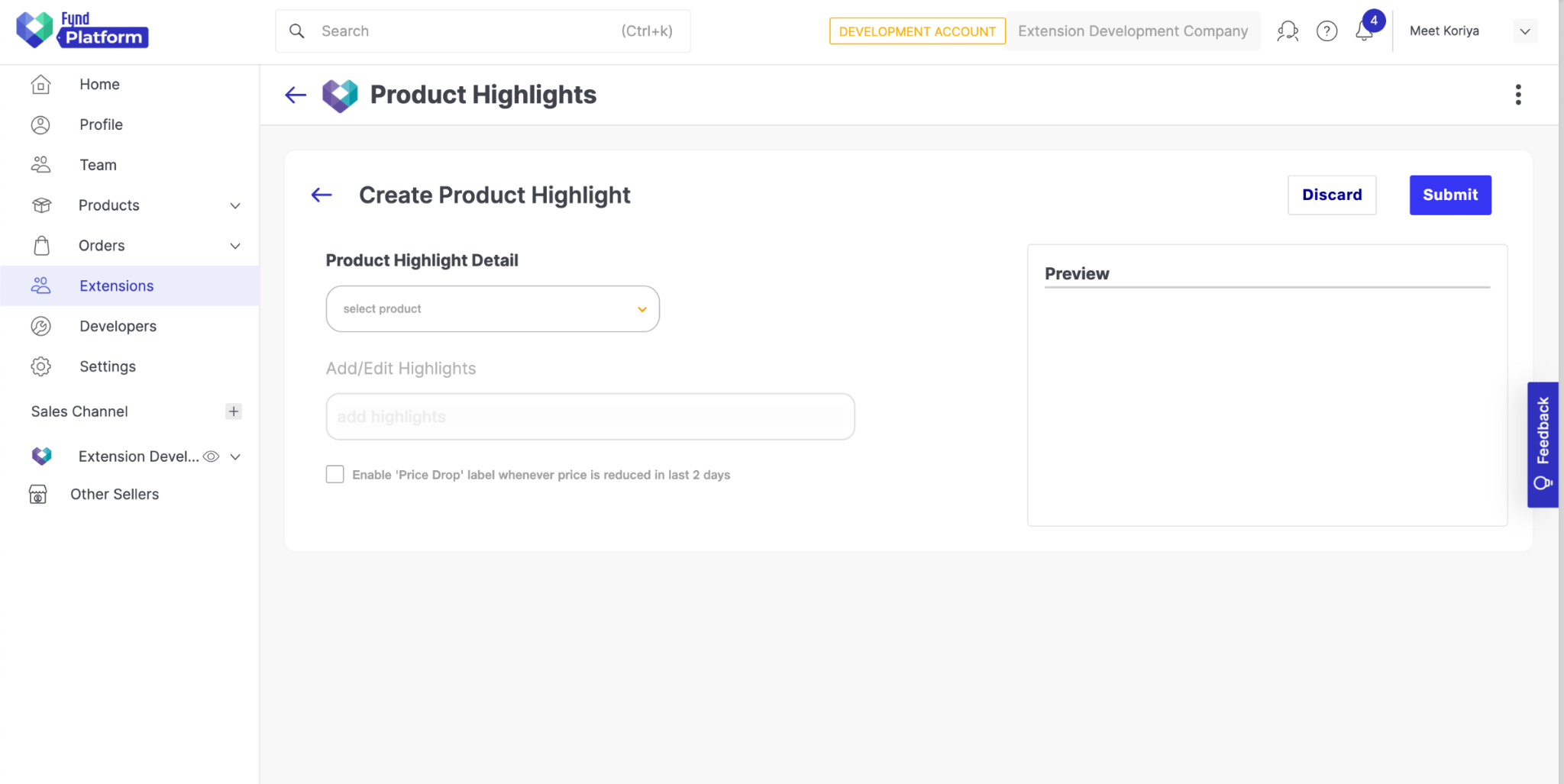The width and height of the screenshot is (1564, 784).
Task: Click the DEVELOPMENT ACCOUNT badge
Action: [917, 31]
